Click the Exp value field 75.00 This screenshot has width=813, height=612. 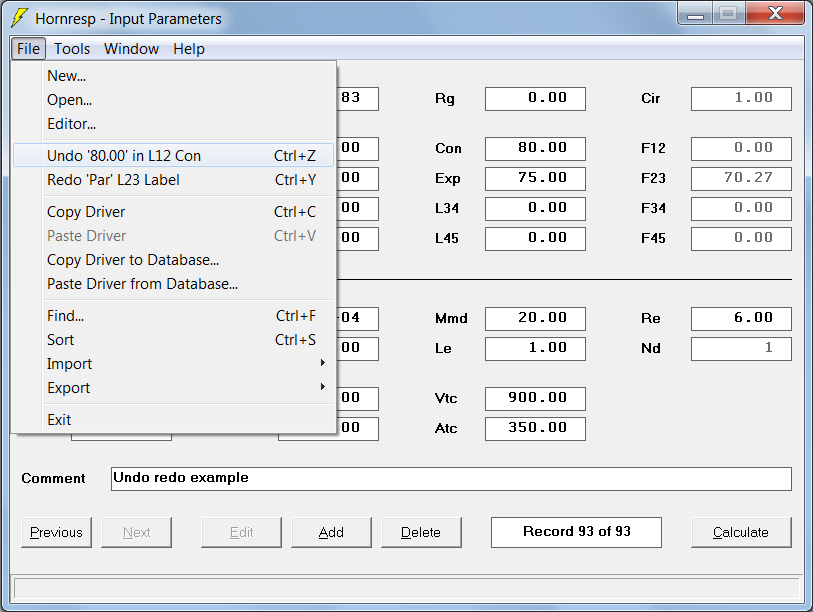pos(535,178)
